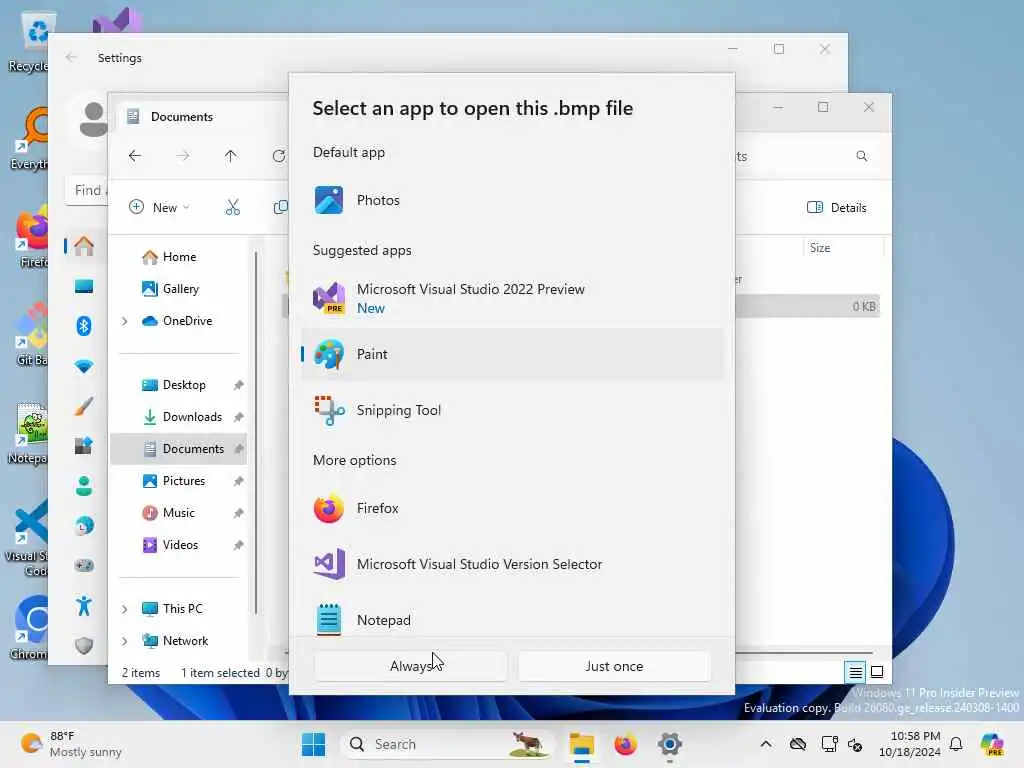Open the taskbar clock showing 10:58 PM
Viewport: 1024px width, 768px height.
click(x=910, y=744)
